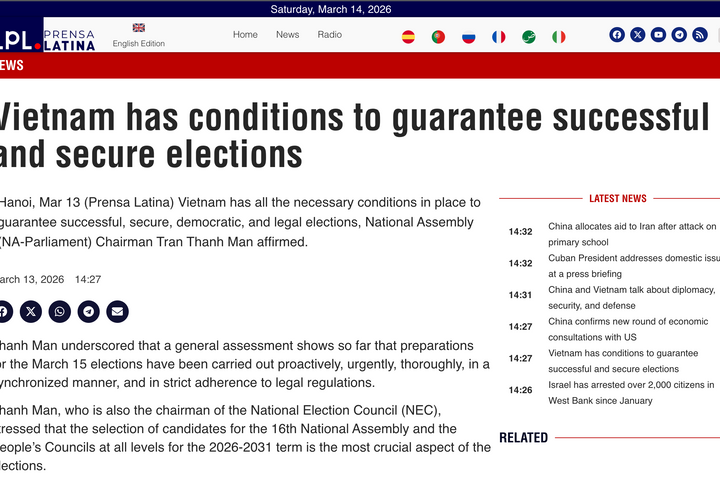Visit the YouTube channel icon in header
This screenshot has height=480, width=720.
click(658, 34)
